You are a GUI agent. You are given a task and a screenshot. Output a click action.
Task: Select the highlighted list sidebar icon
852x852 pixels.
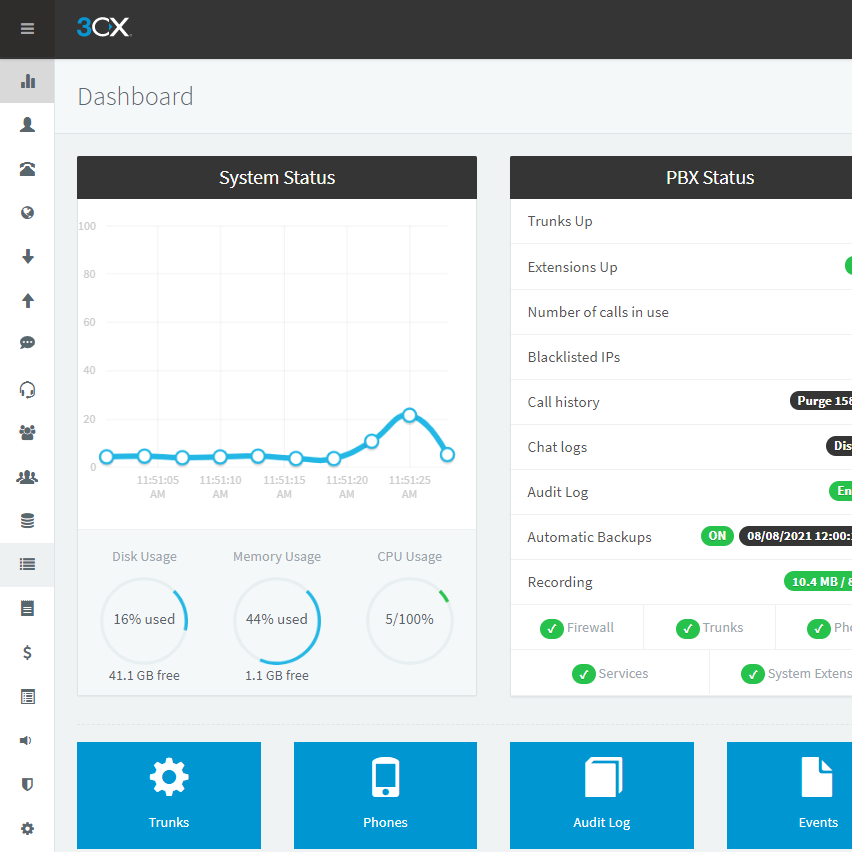(x=27, y=565)
